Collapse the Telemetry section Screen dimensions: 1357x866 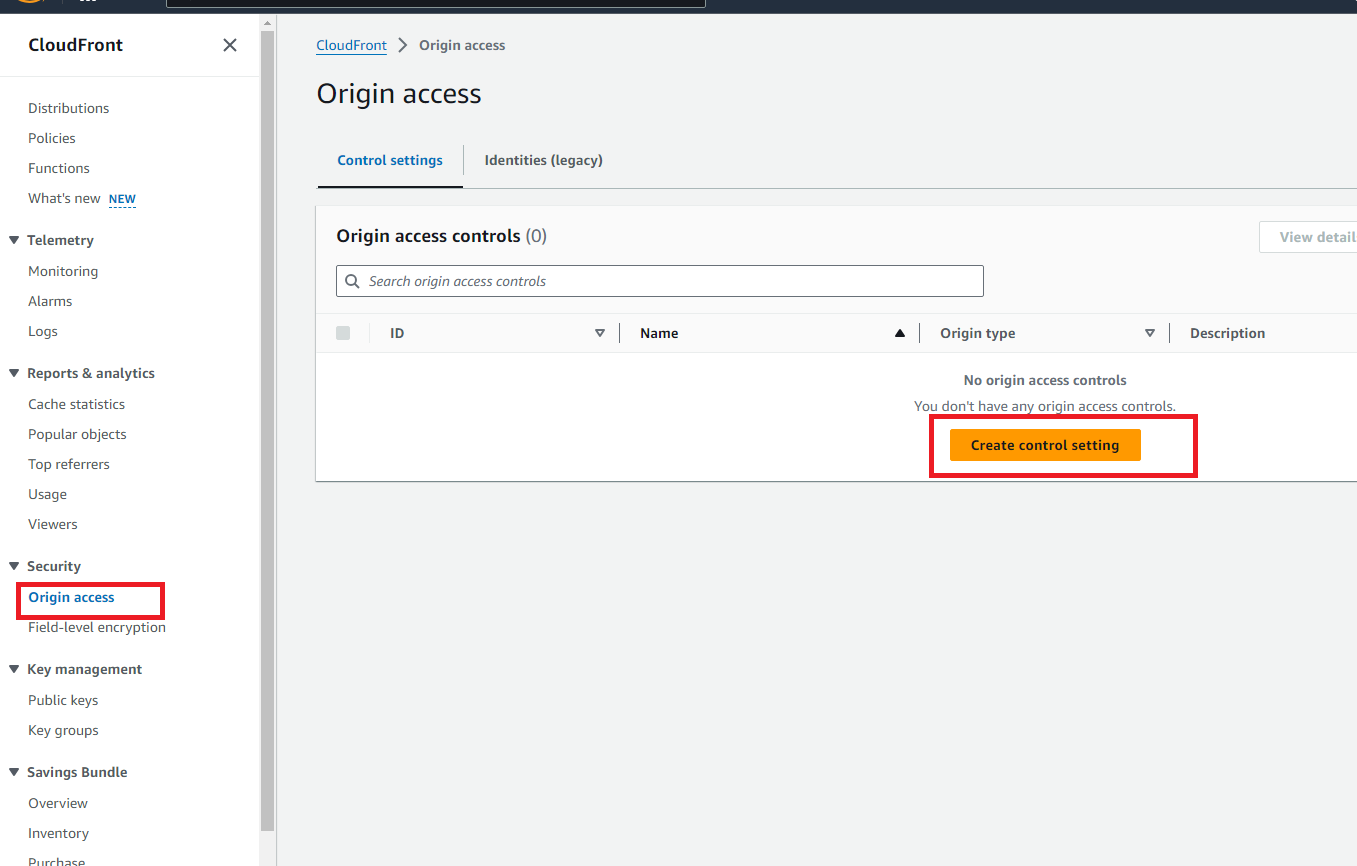(14, 240)
